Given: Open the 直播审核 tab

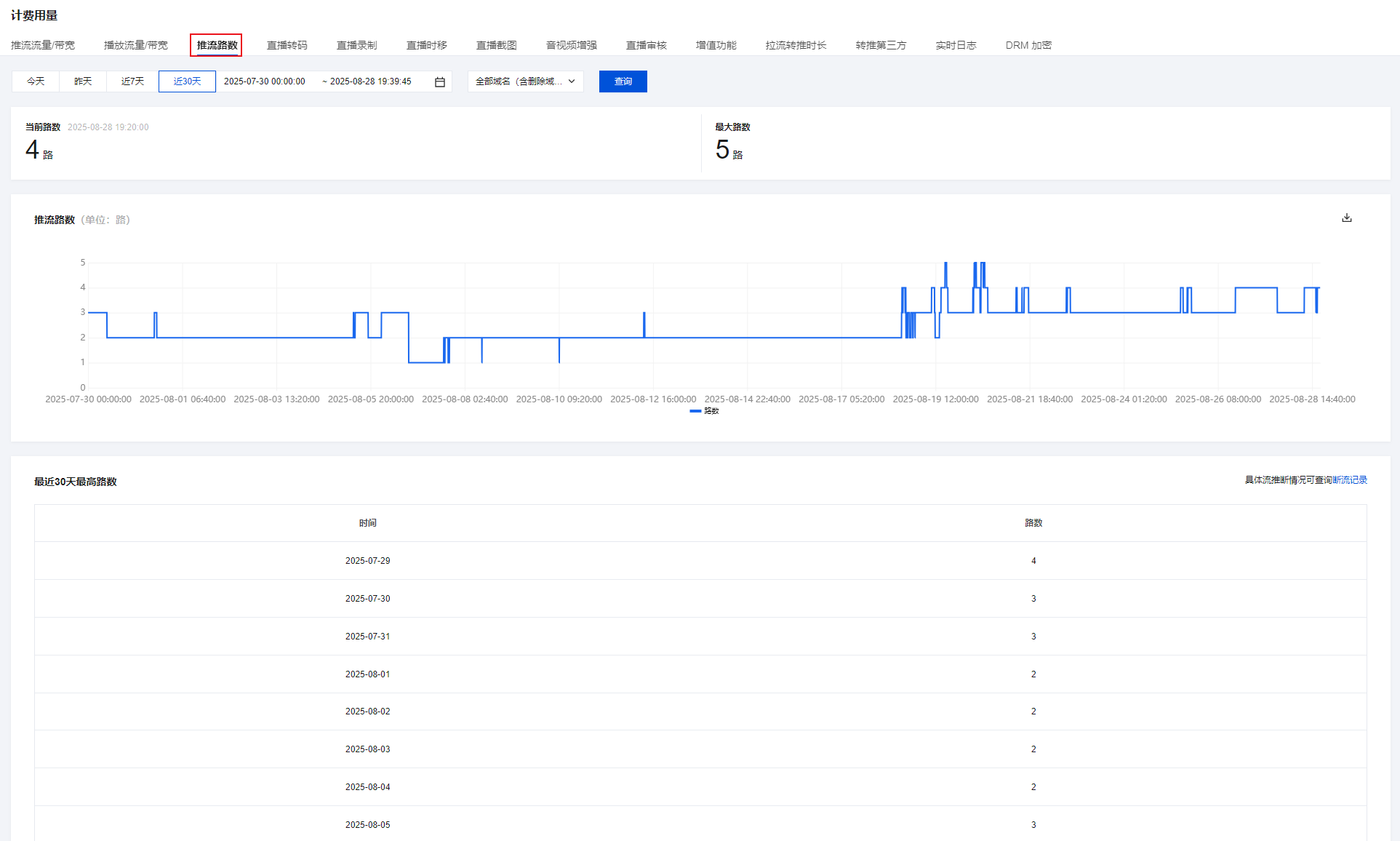Looking at the screenshot, I should (647, 45).
